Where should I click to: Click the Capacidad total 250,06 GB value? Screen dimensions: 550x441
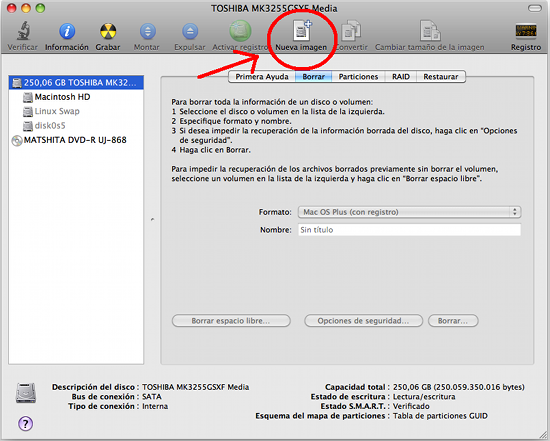[x=458, y=387]
